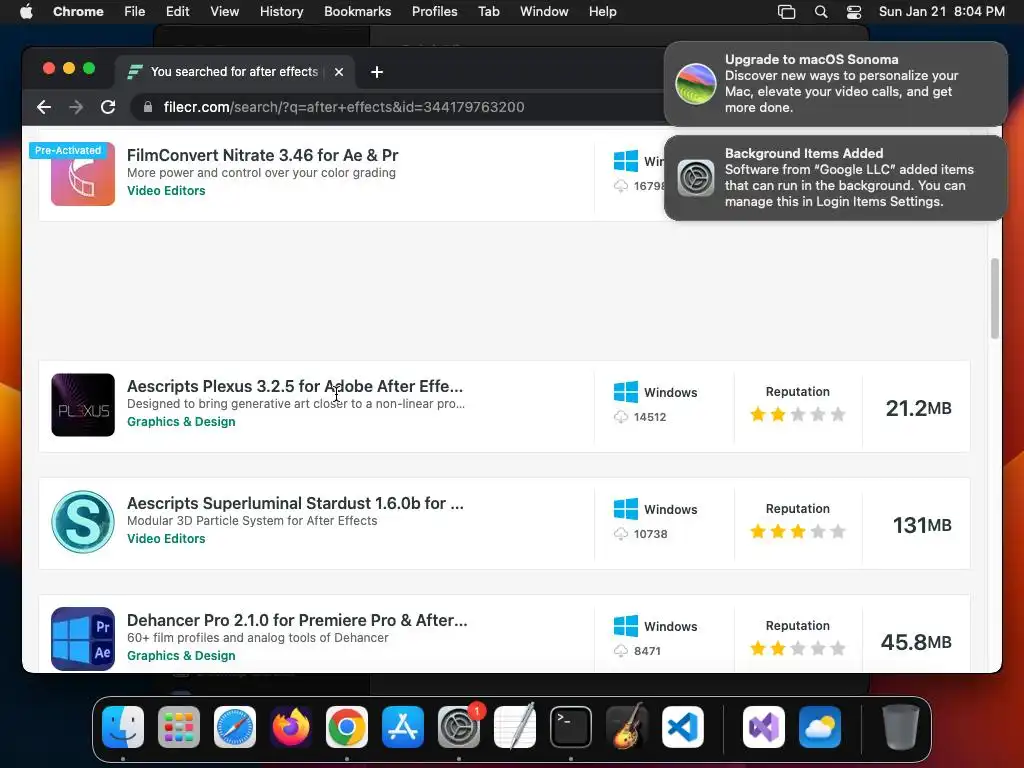
Task: Open the FilmConvert Nitrate app thumbnail
Action: (x=83, y=174)
